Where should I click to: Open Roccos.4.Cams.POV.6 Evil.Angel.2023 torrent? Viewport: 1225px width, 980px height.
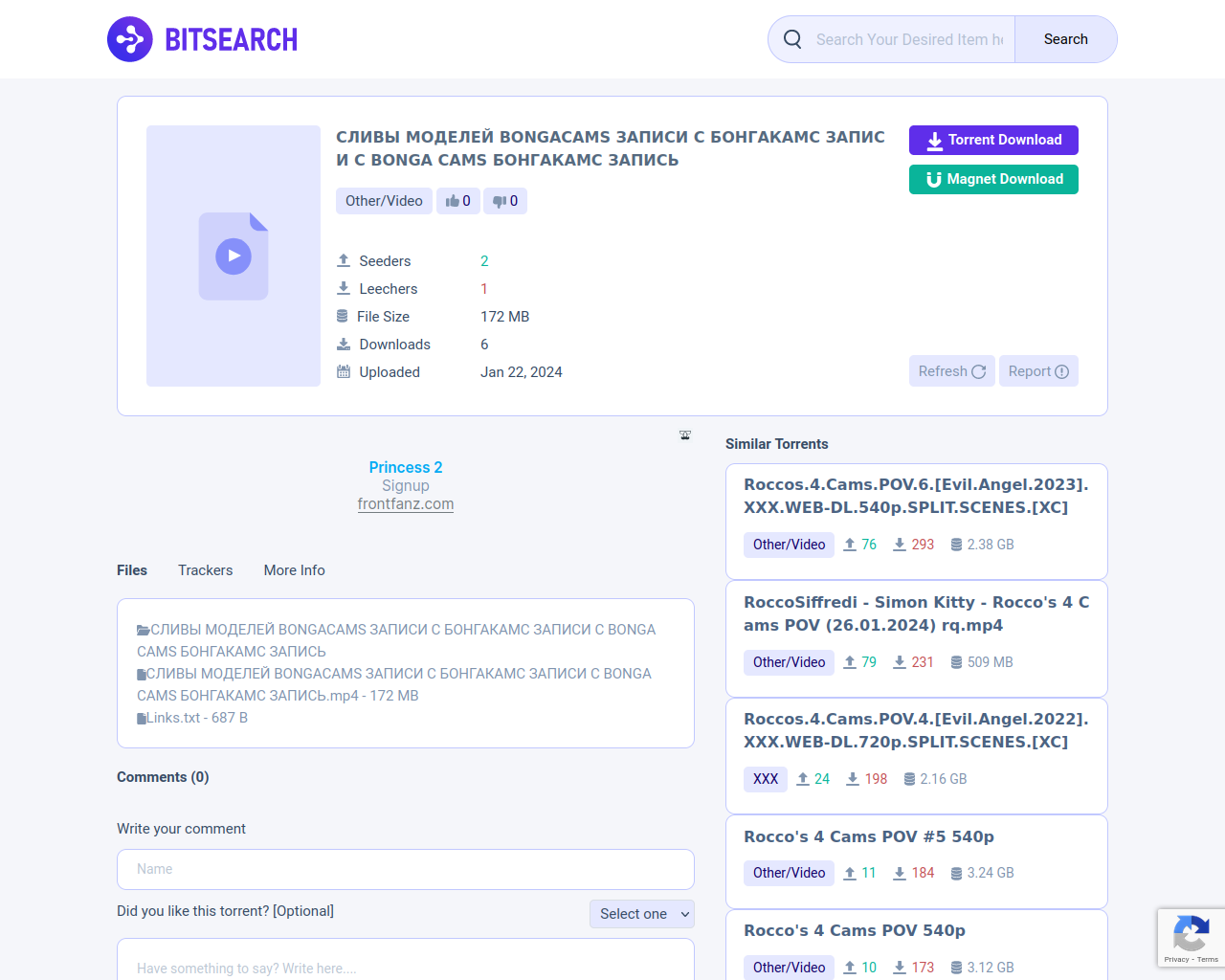coord(916,496)
